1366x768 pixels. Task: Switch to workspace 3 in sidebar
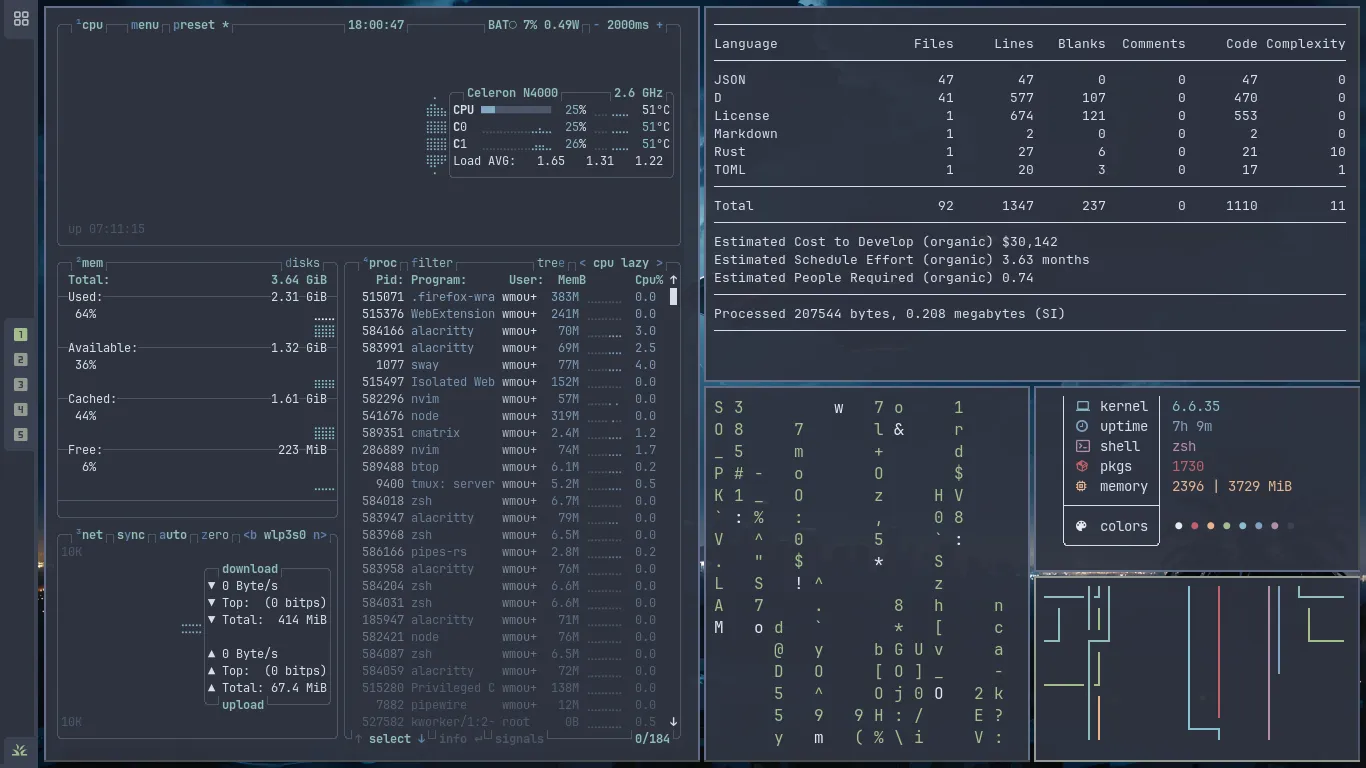tap(20, 384)
